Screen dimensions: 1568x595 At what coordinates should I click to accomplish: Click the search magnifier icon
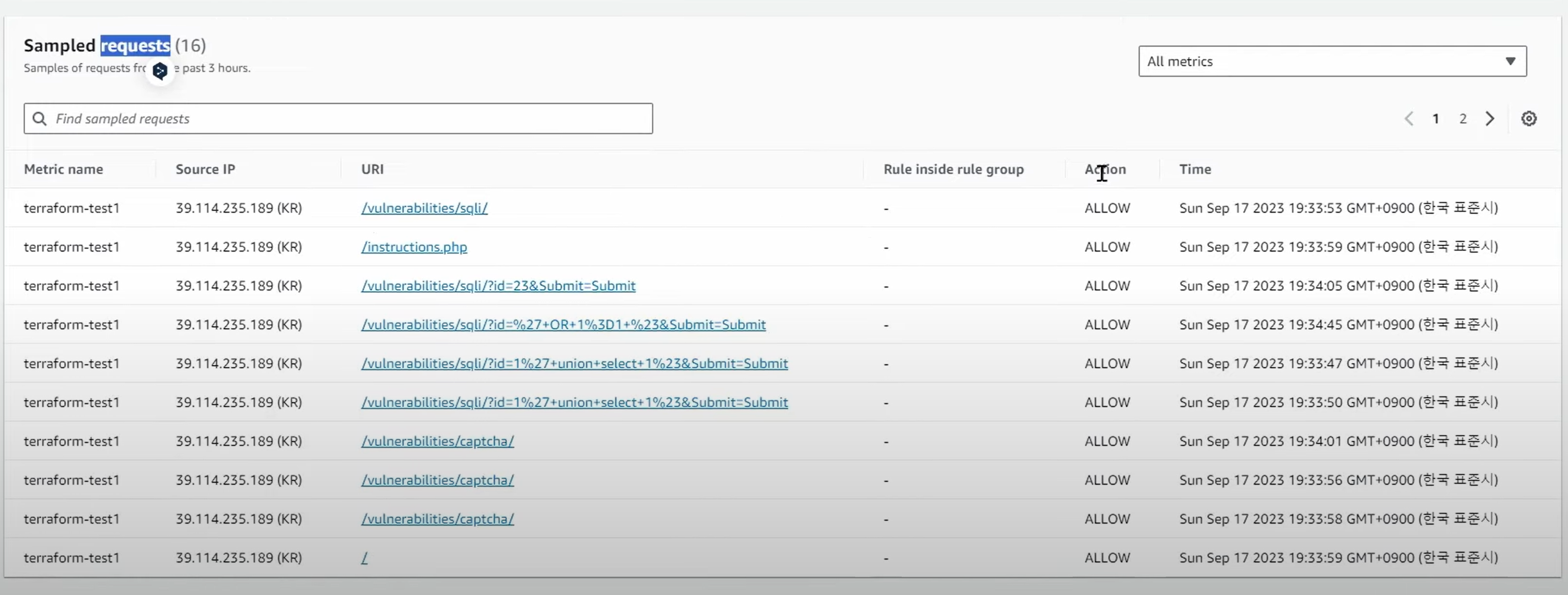(x=39, y=119)
